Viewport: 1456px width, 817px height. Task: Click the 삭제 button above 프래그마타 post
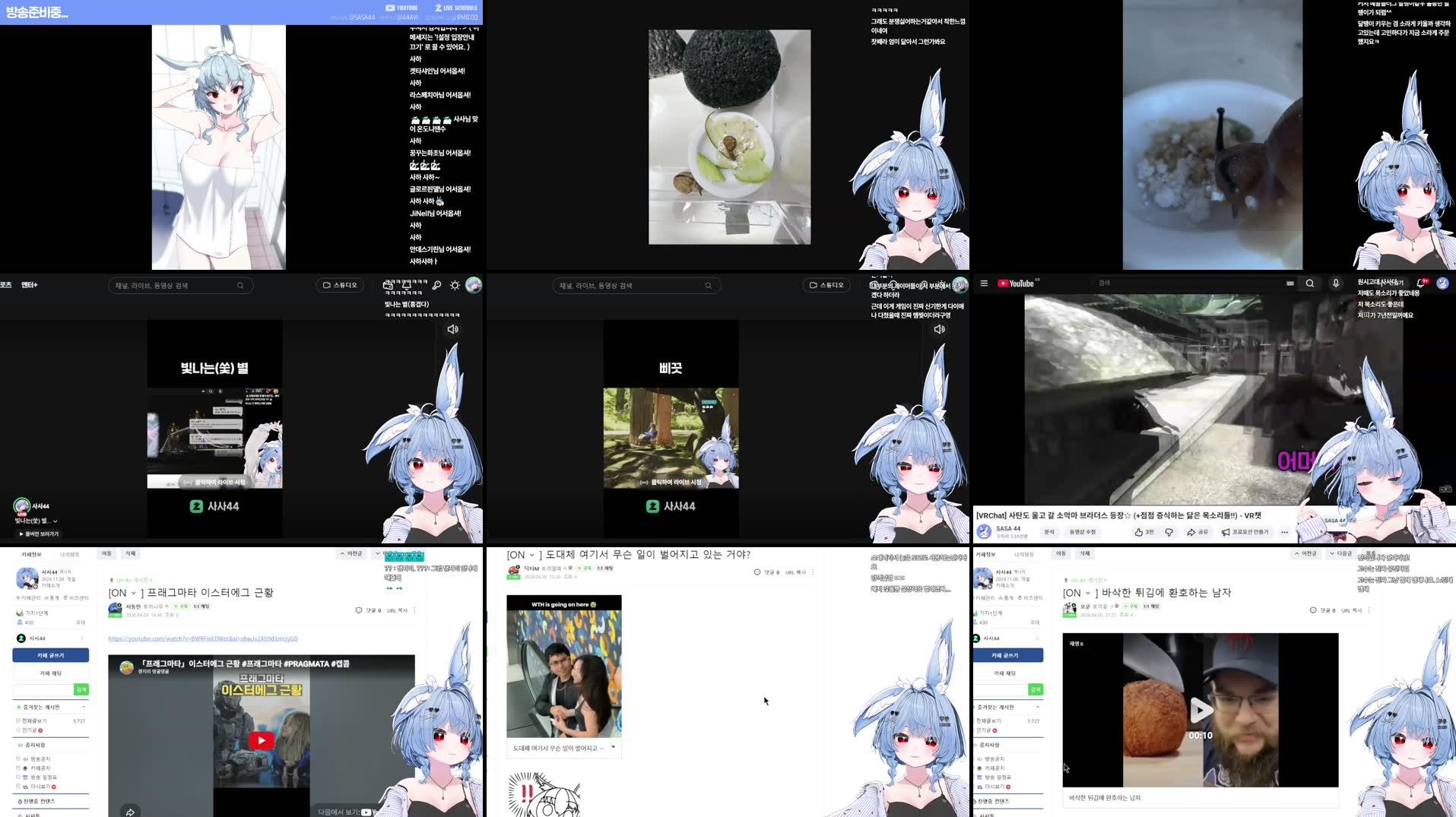(x=131, y=553)
